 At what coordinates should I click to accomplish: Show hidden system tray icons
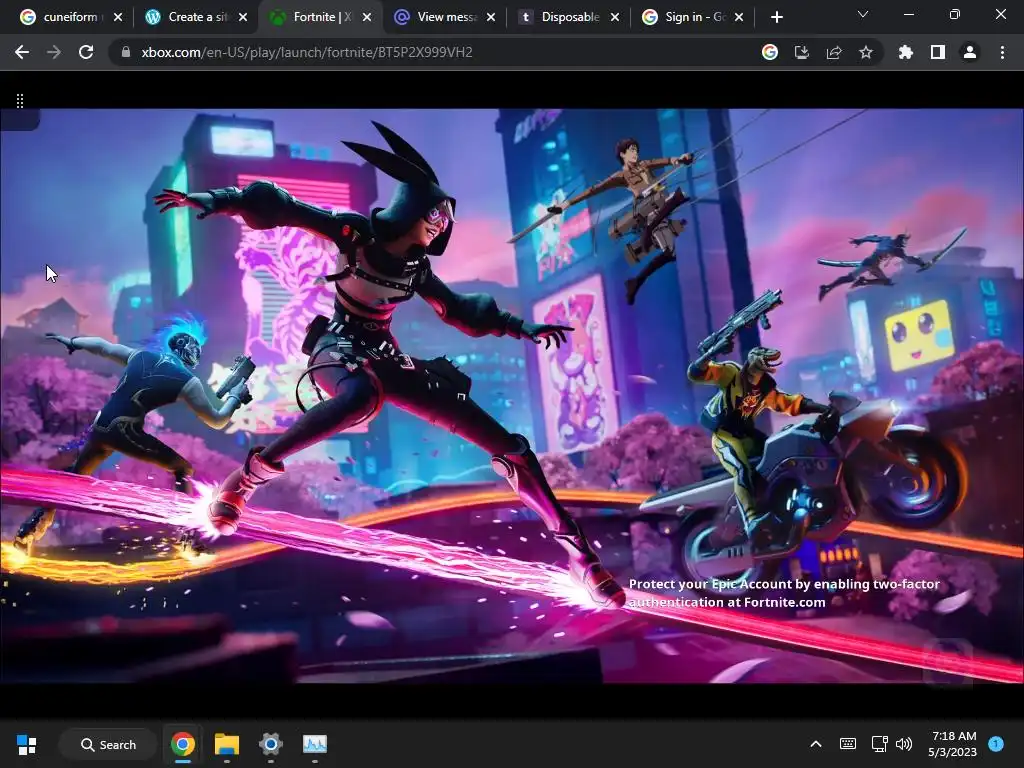click(x=816, y=744)
